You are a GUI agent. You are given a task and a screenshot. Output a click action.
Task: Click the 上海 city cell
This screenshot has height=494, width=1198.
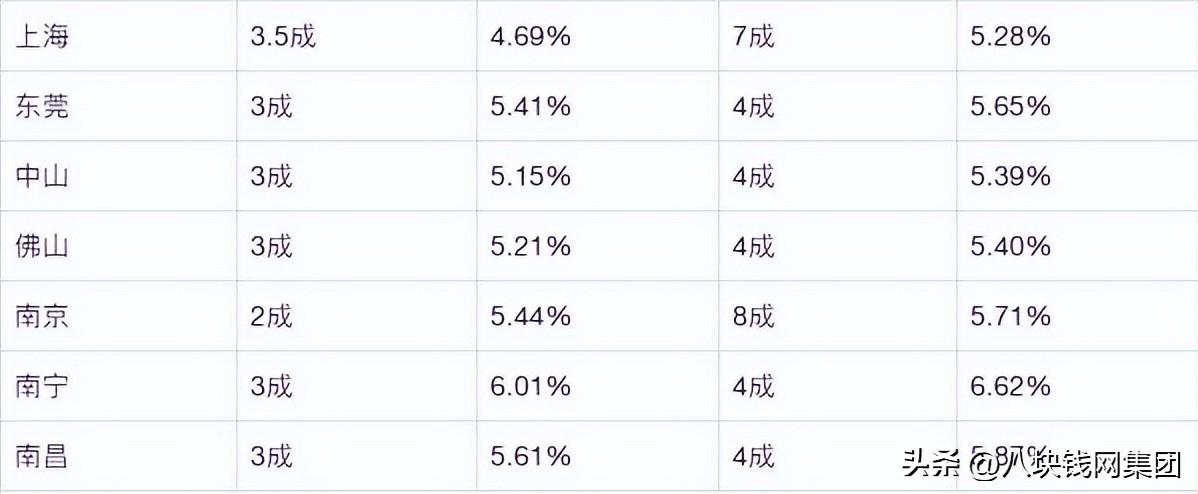[x=42, y=37]
